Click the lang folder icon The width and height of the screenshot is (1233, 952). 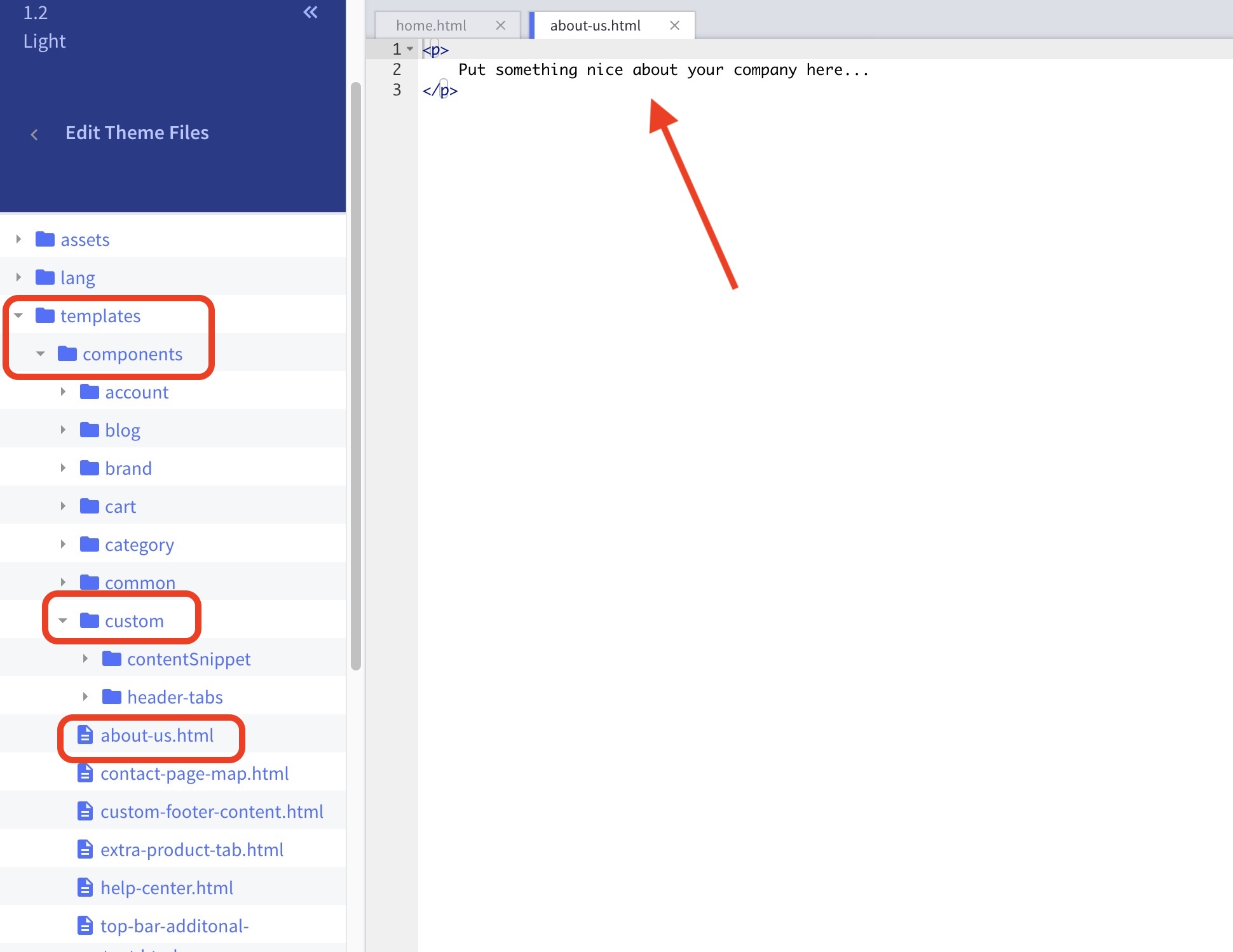[x=44, y=277]
